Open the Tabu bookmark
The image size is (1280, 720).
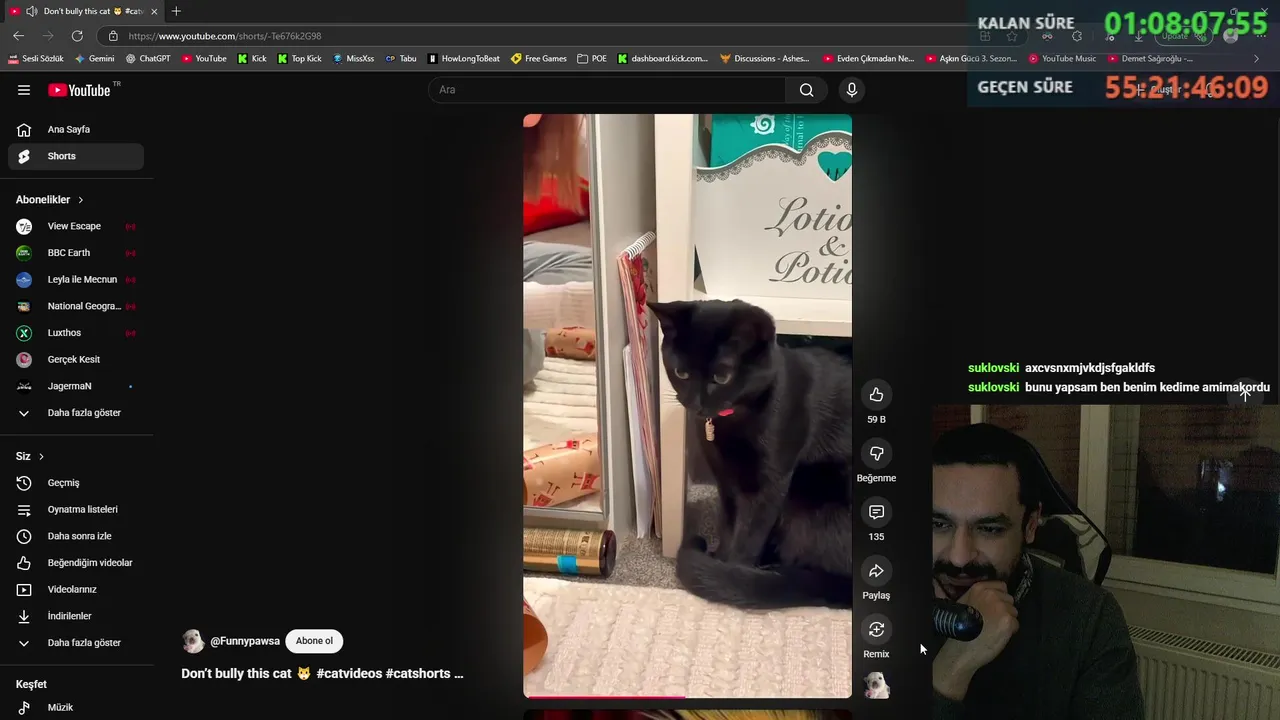401,59
